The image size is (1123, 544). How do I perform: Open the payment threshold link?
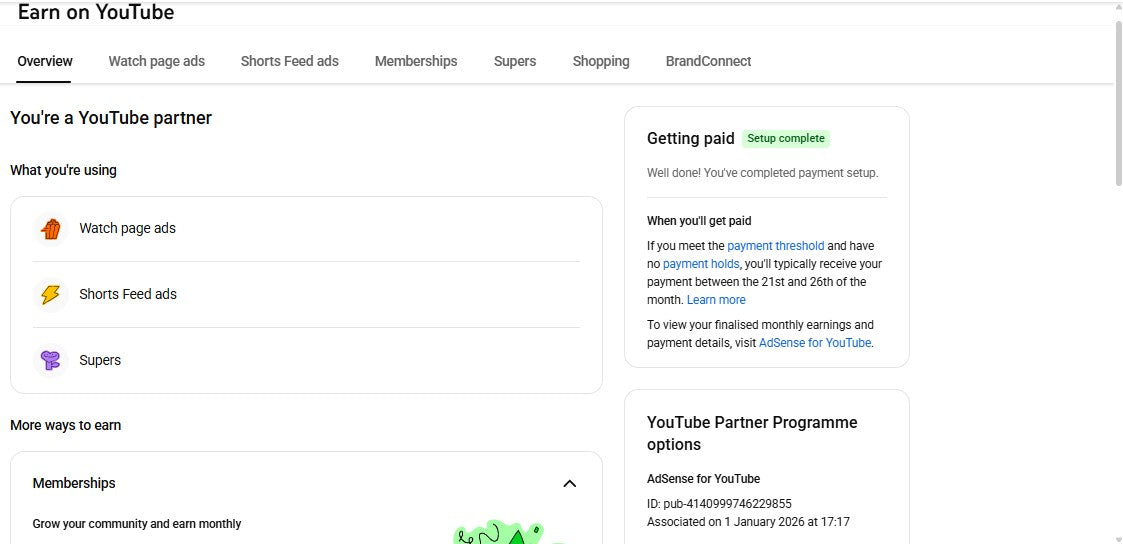tap(775, 246)
